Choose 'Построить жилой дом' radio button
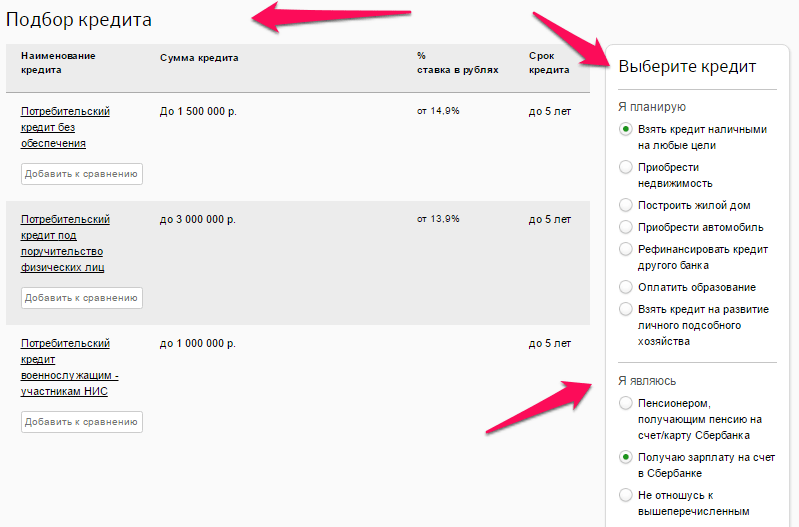 (x=626, y=204)
